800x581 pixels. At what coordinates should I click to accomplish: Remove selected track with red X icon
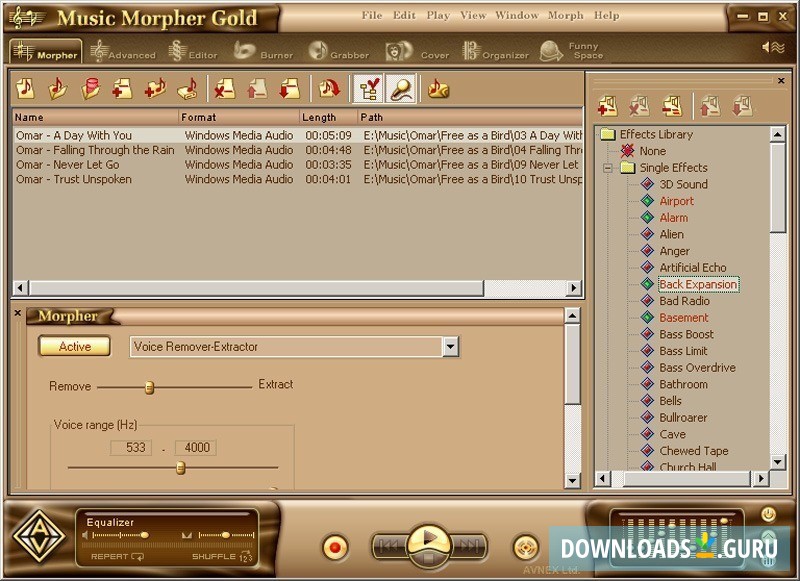point(224,89)
